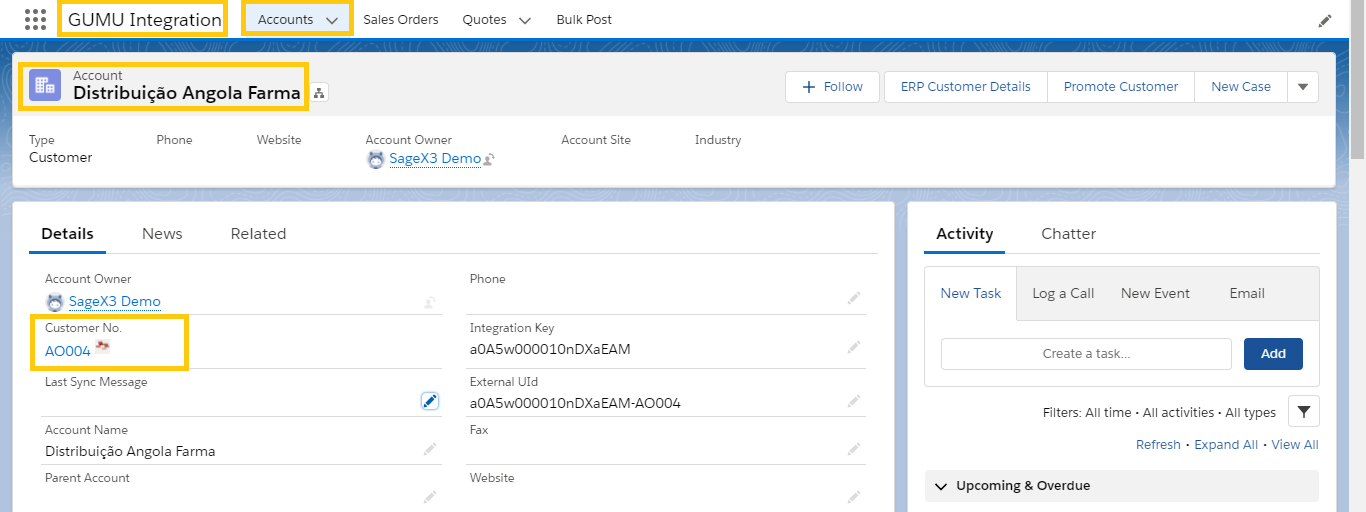The image size is (1366, 512).
Task: Switch to the Details tab
Action: coord(67,233)
